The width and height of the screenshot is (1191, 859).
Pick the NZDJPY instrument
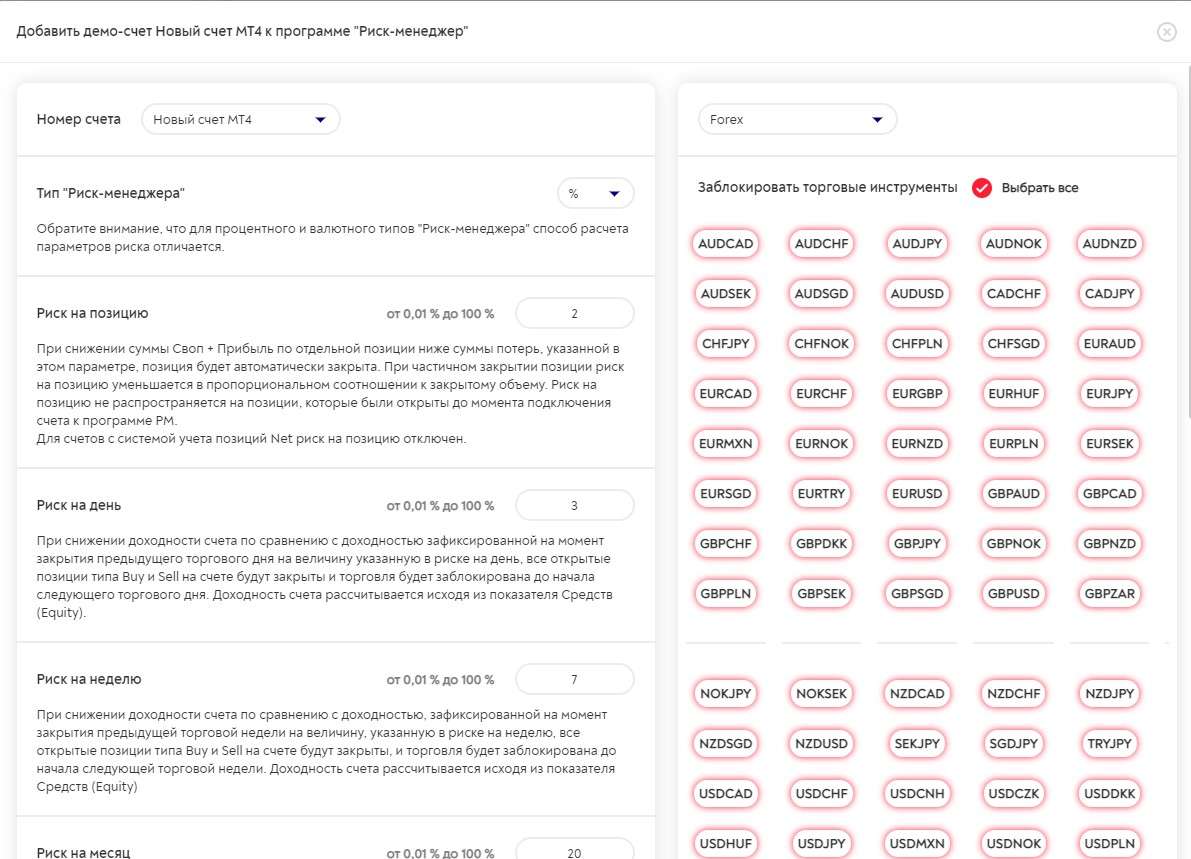pyautogui.click(x=1110, y=694)
